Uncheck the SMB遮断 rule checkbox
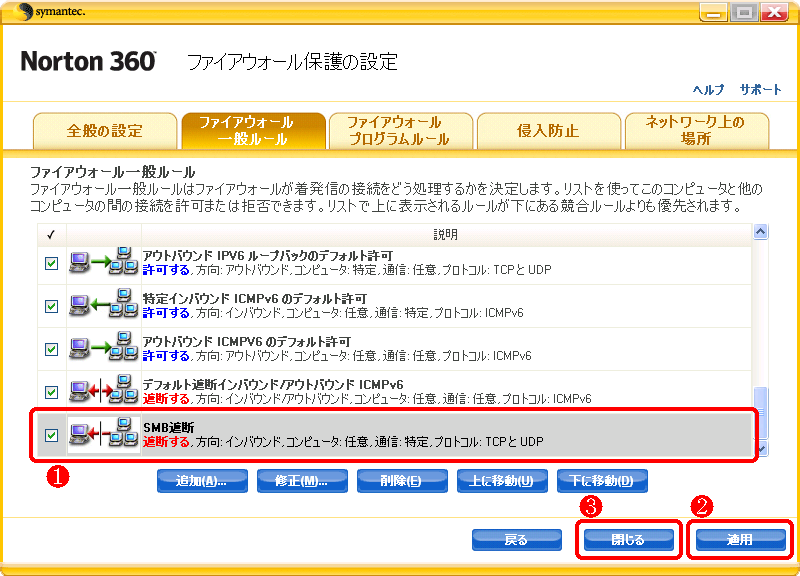The image size is (800, 576). coord(51,435)
